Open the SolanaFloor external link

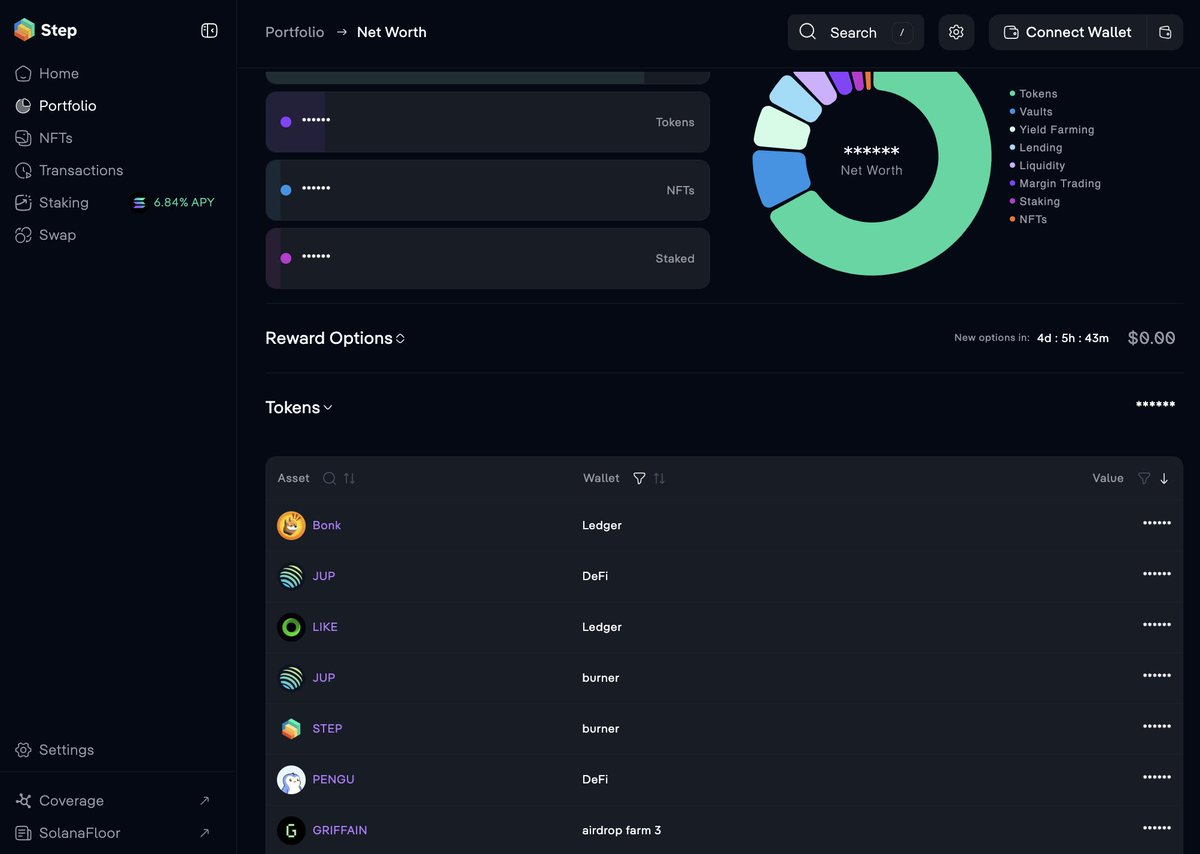tap(79, 832)
